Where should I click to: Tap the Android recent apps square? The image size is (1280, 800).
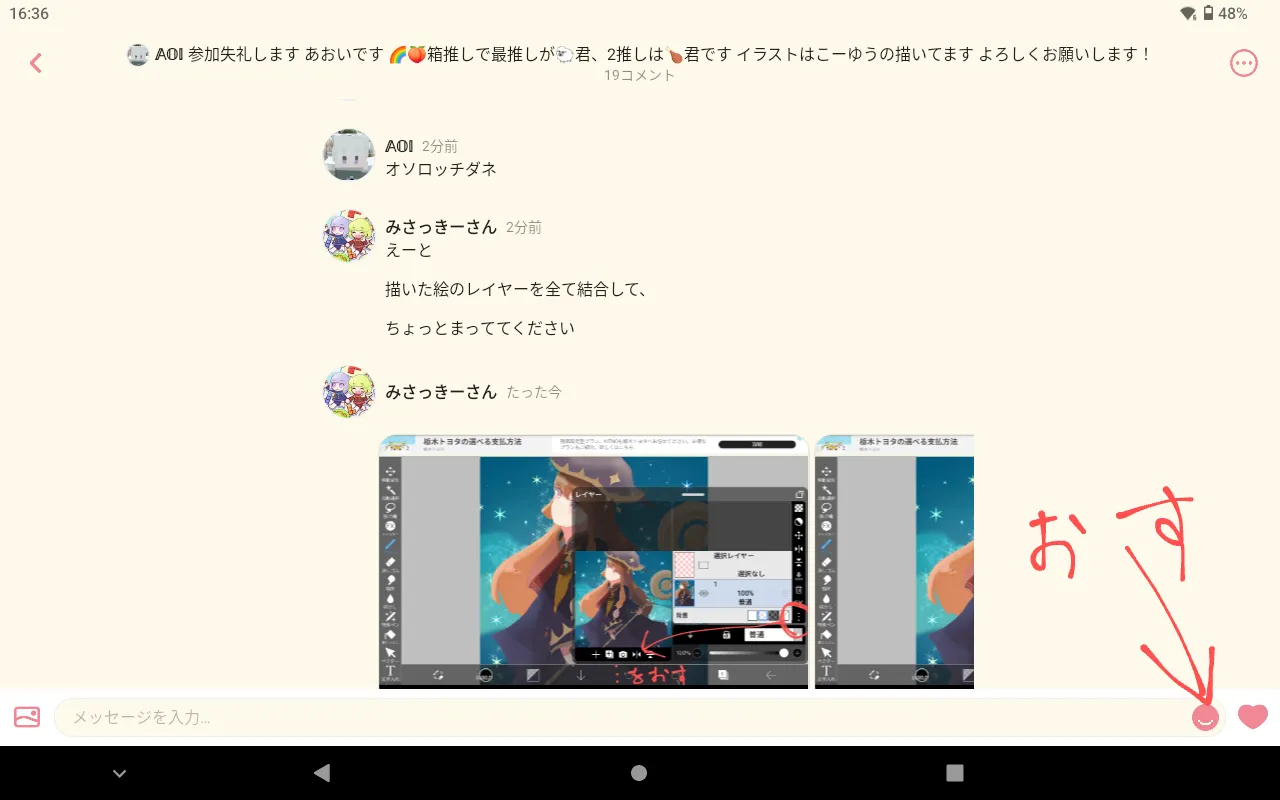point(955,772)
